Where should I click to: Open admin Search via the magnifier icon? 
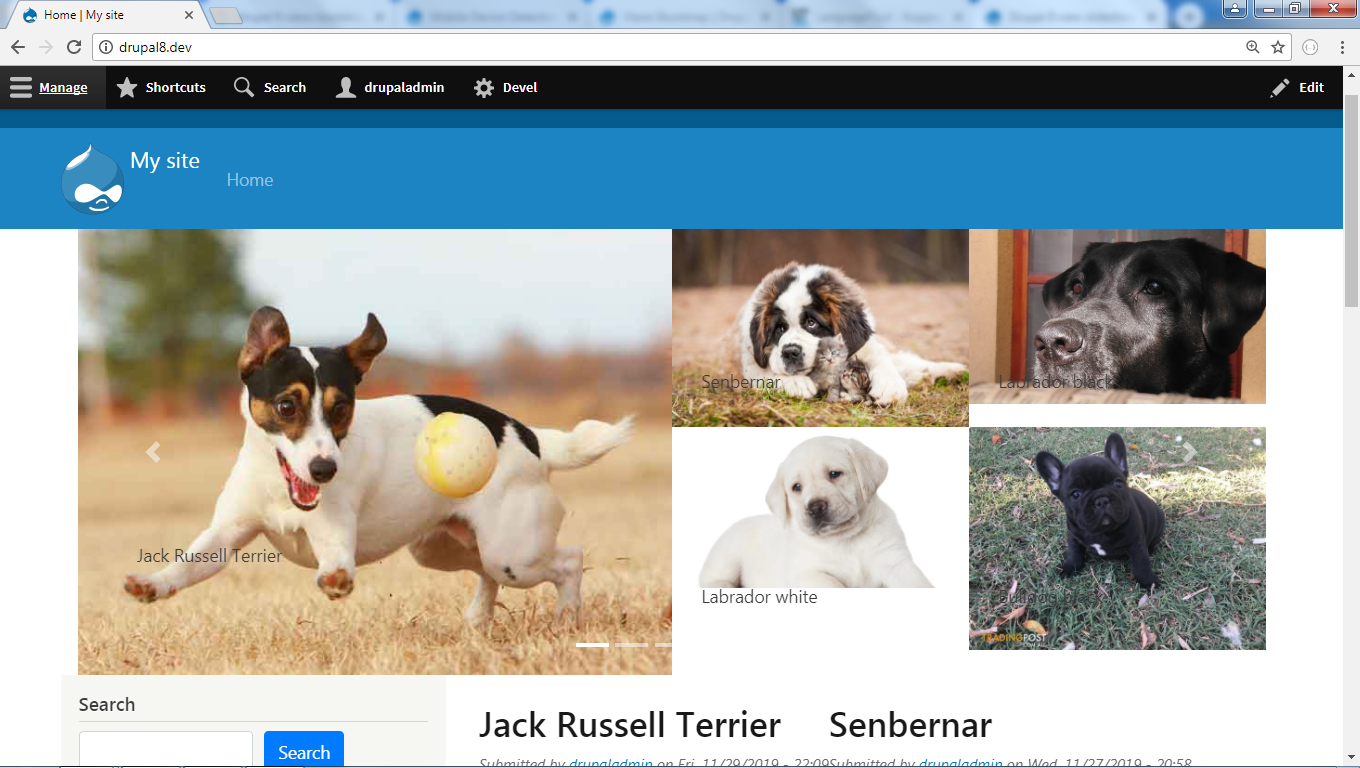point(242,87)
